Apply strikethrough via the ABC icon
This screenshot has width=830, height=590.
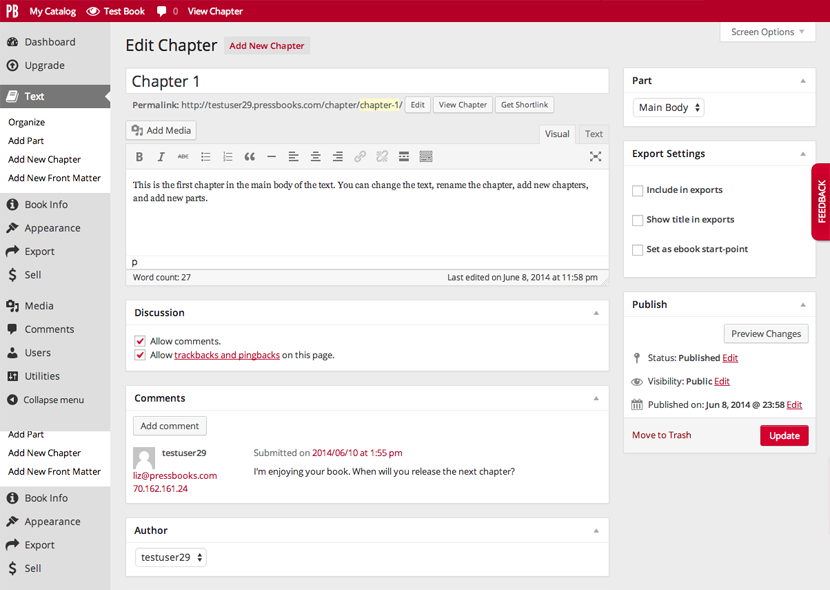pos(183,157)
